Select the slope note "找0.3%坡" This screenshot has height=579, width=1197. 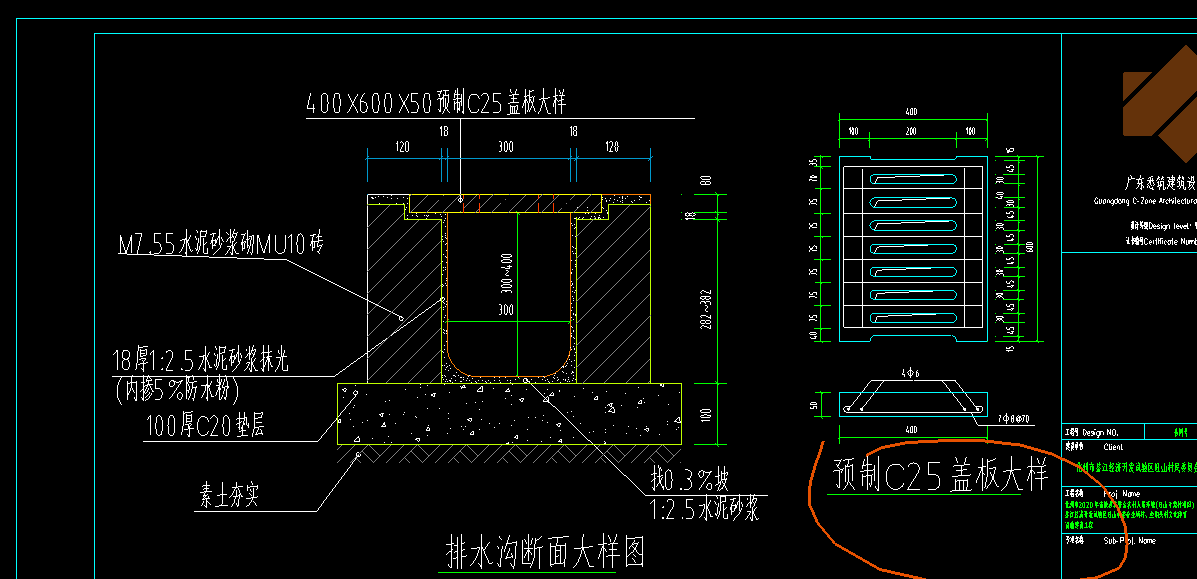689,480
